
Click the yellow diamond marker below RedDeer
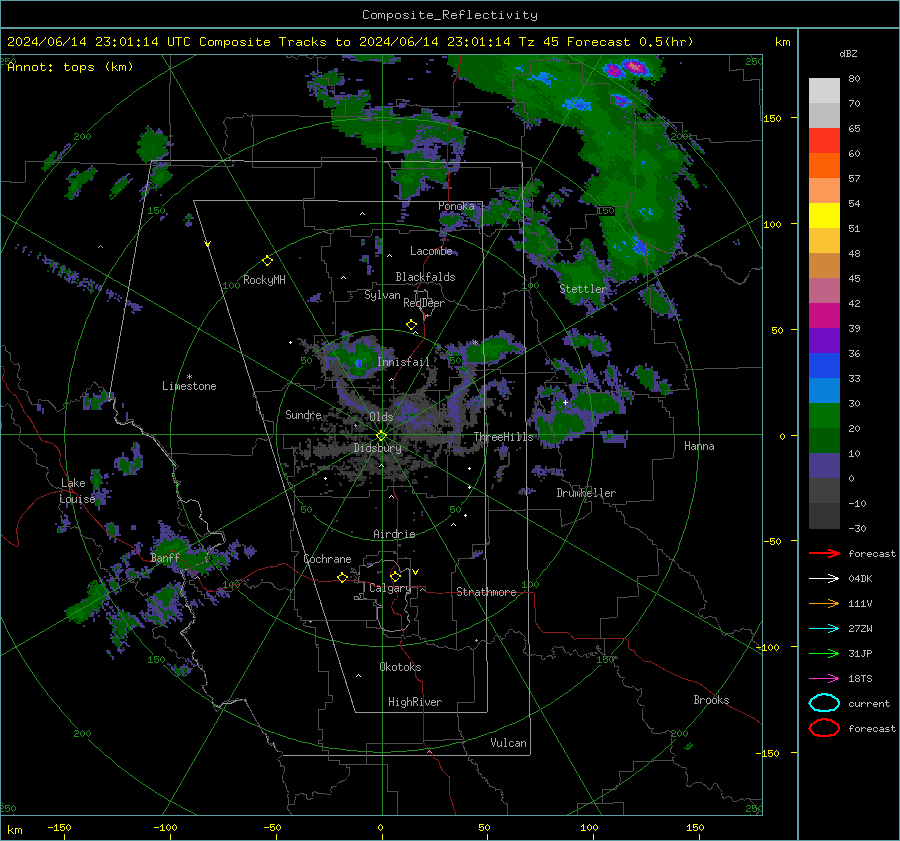[411, 325]
